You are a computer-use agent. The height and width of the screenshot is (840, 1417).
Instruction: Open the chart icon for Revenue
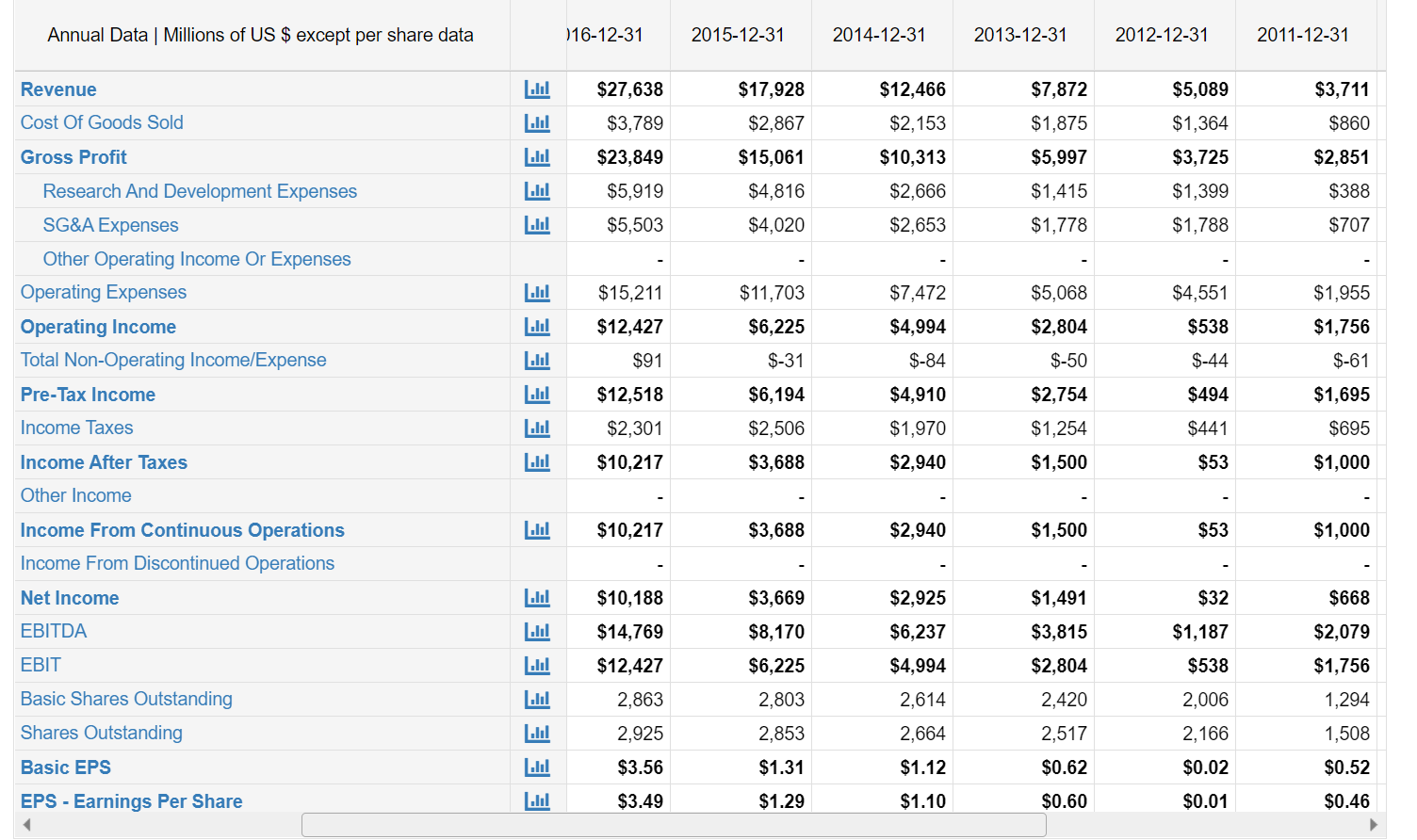pos(537,89)
